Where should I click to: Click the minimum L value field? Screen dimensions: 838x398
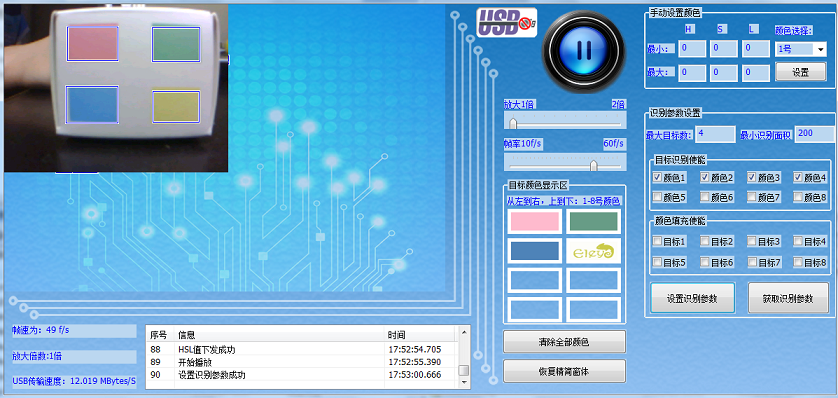tap(755, 49)
